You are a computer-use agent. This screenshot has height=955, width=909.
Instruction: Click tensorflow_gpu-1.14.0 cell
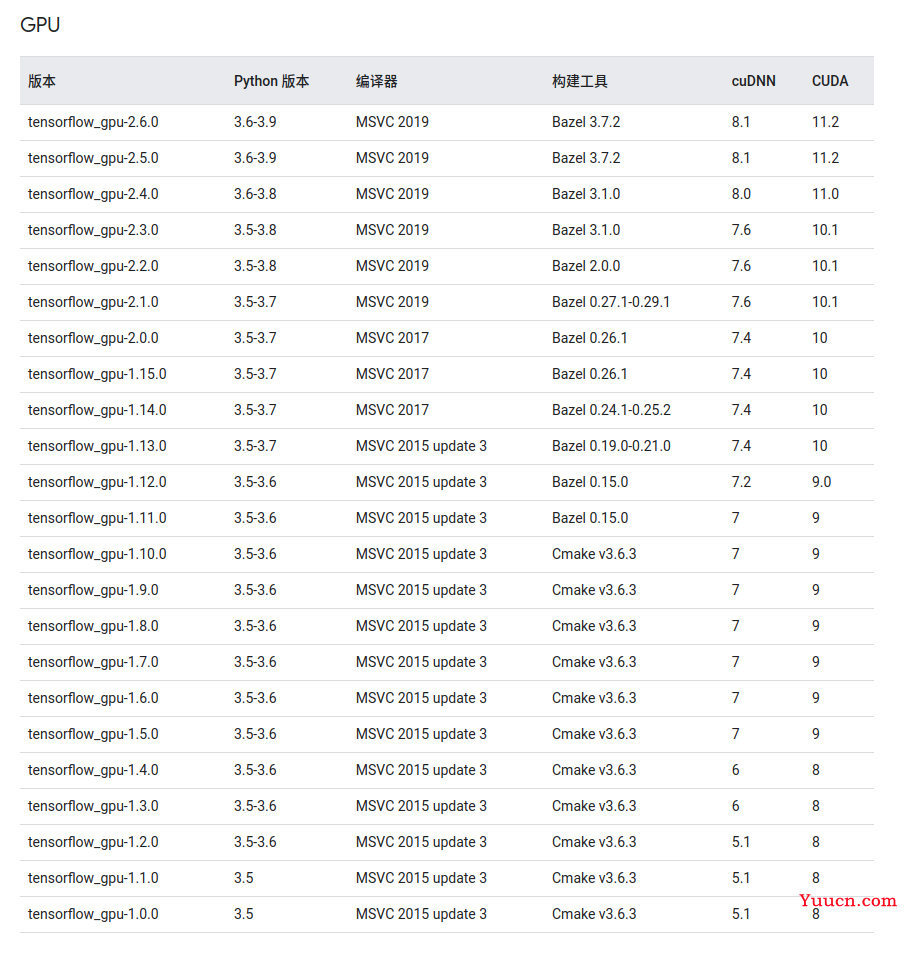pyautogui.click(x=97, y=410)
